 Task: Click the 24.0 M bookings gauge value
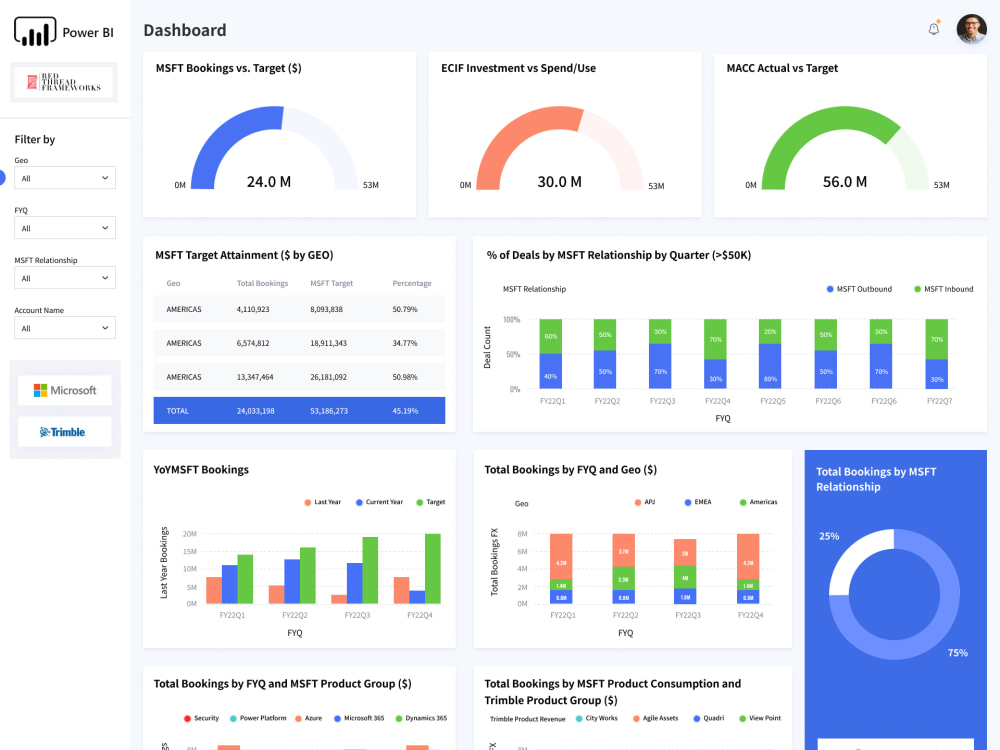click(x=268, y=182)
